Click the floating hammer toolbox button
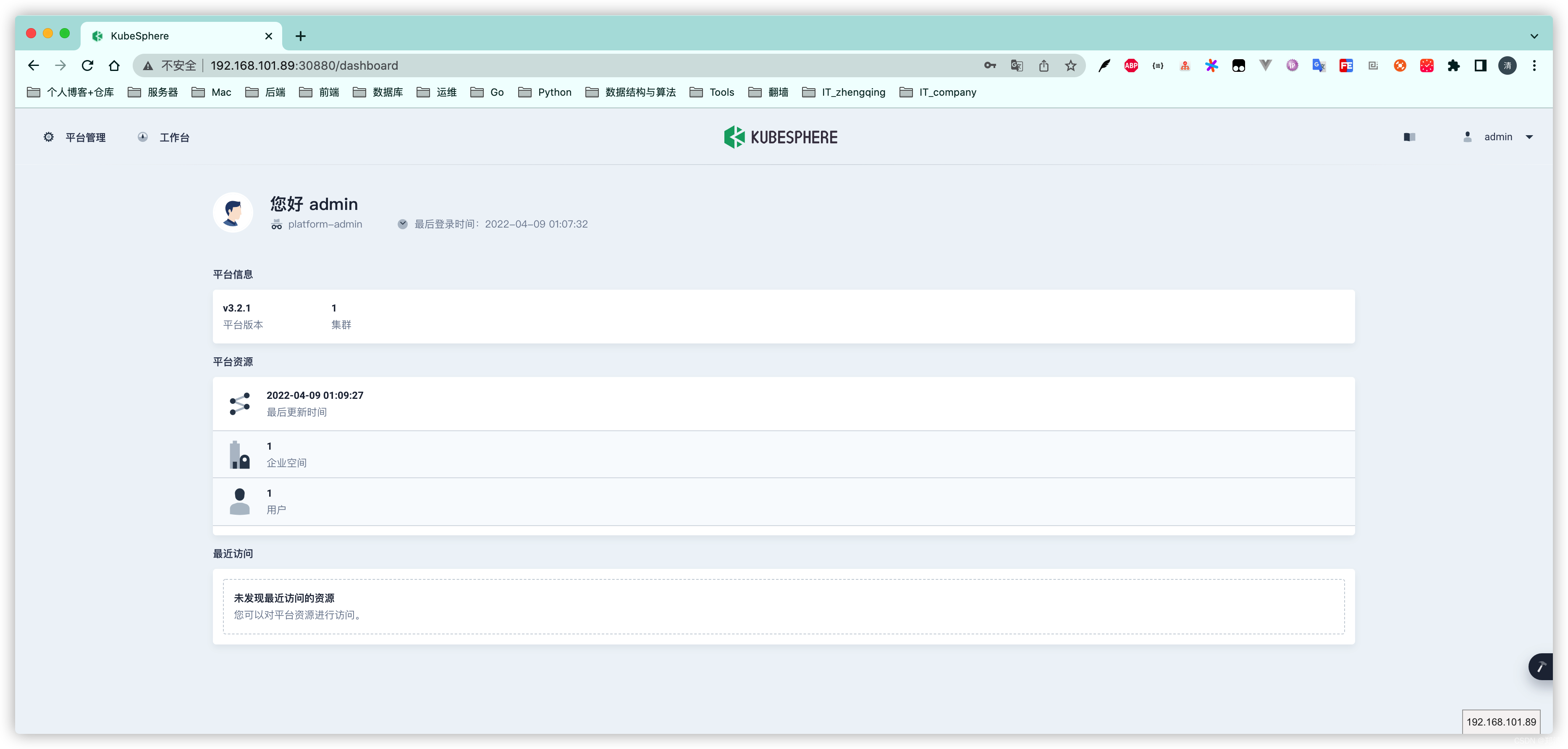Screen dimensions: 1568x749 point(1542,667)
